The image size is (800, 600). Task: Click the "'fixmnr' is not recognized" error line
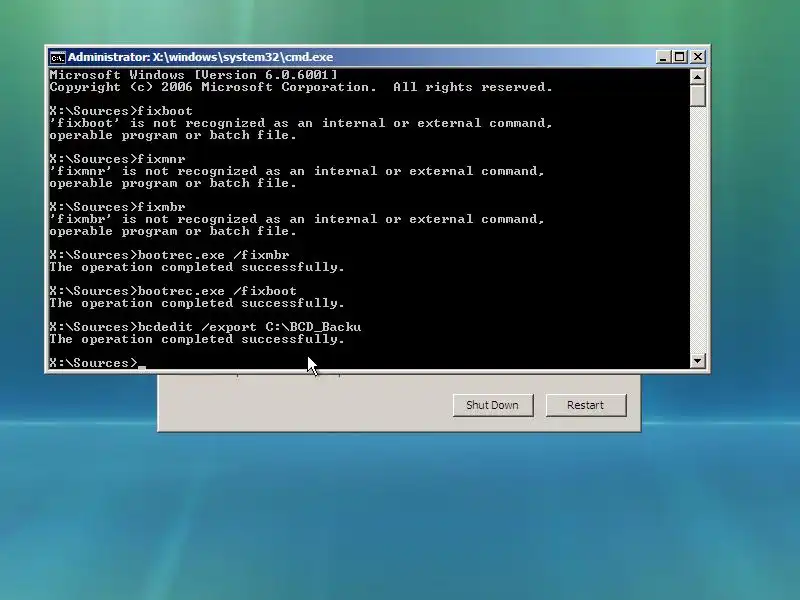pos(297,171)
